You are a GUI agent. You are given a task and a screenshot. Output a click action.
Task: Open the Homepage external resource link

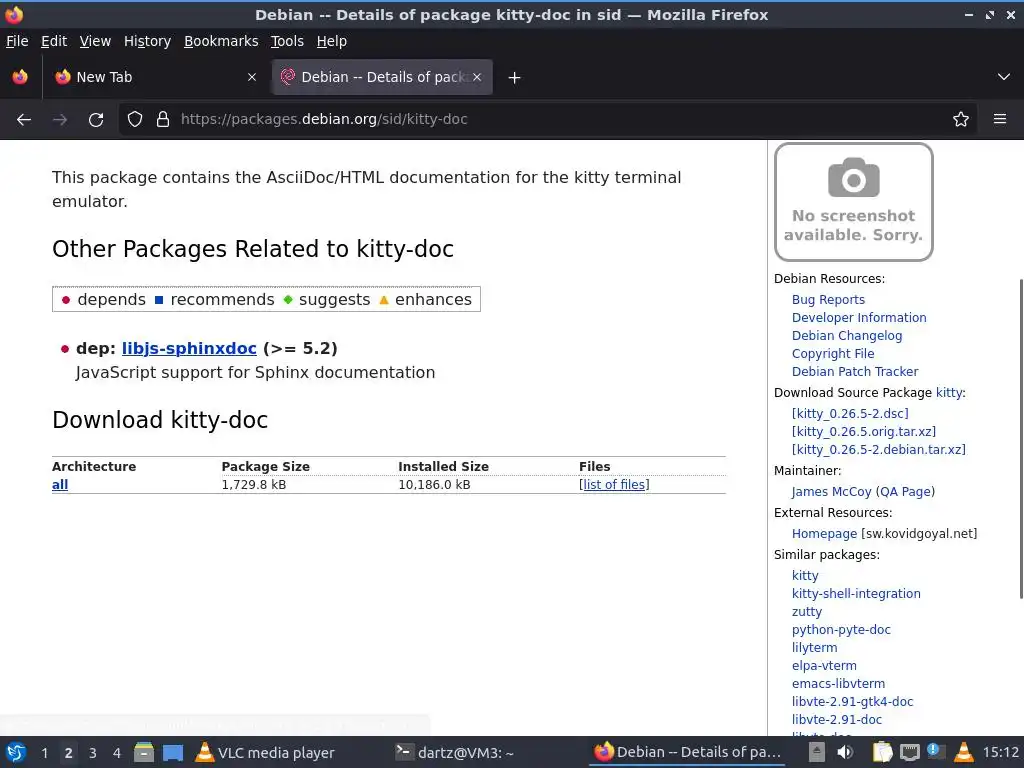click(824, 534)
